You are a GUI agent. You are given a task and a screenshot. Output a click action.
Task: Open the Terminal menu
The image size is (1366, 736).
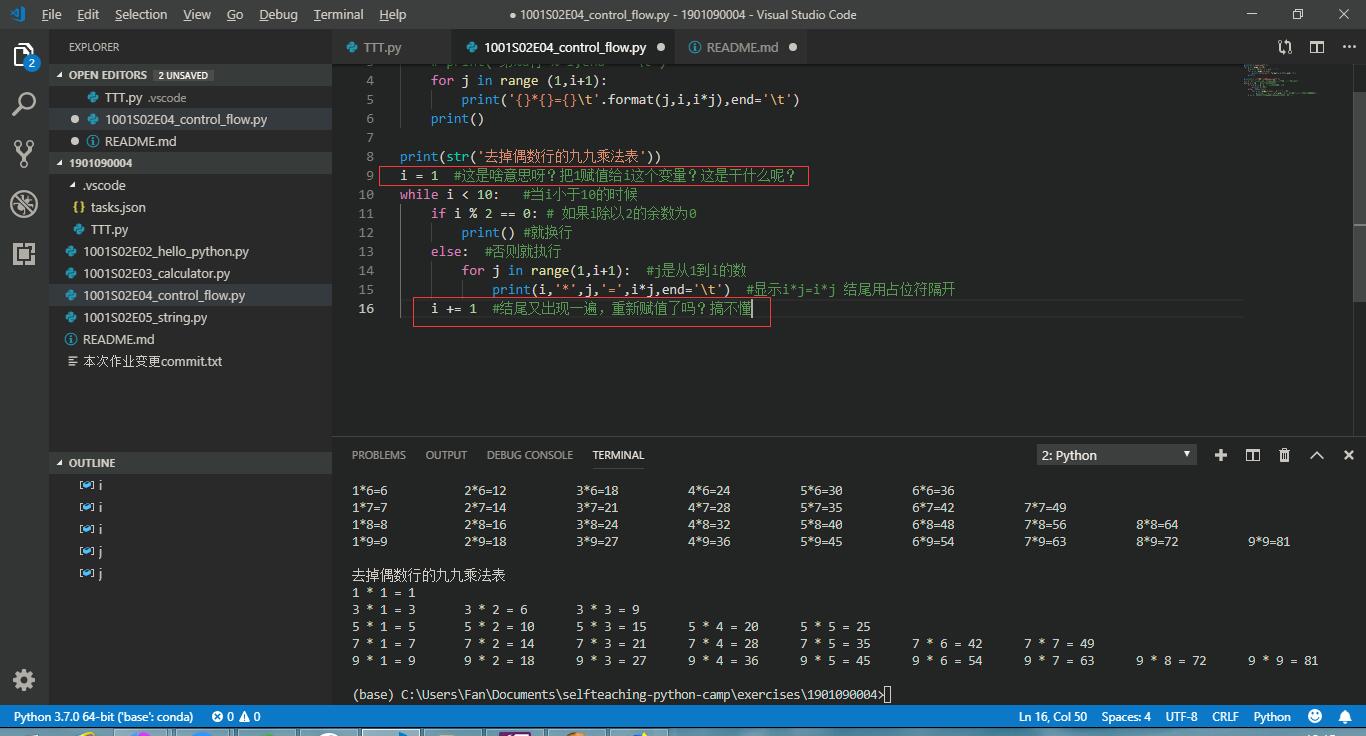point(338,14)
